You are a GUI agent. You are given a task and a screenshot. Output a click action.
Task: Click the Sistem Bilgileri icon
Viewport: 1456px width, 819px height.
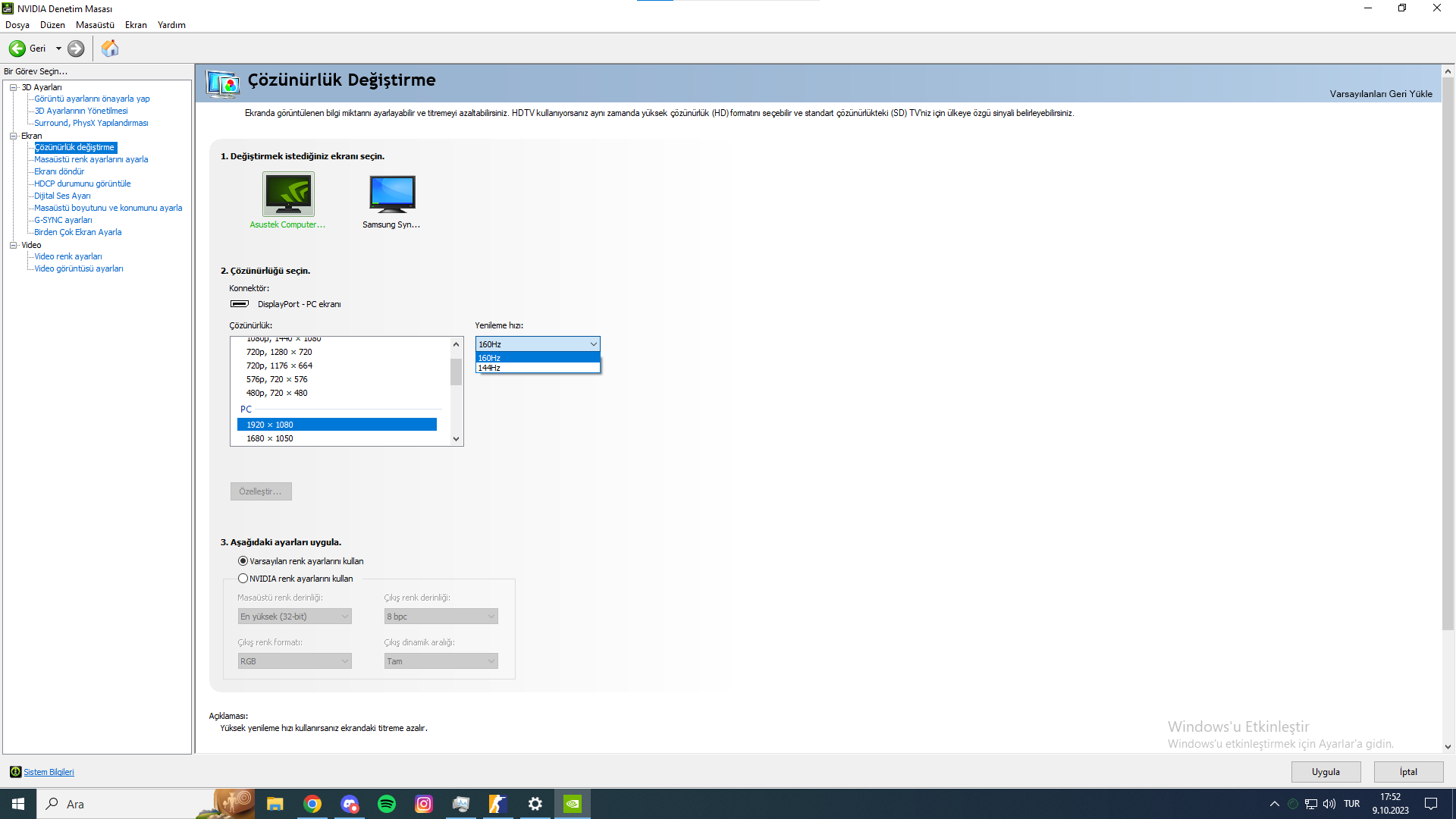[15, 772]
